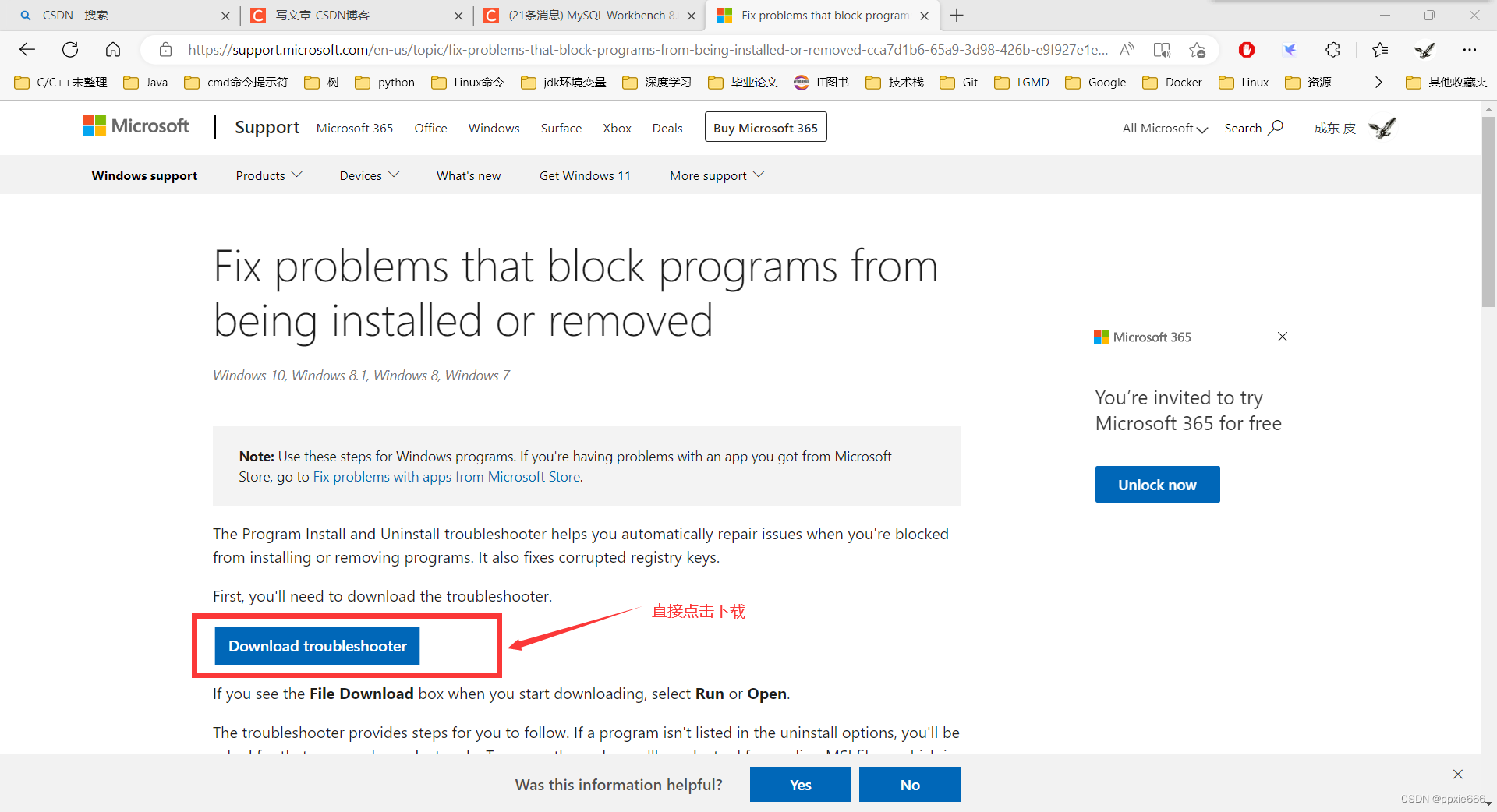View site info via the lock icon

(165, 50)
